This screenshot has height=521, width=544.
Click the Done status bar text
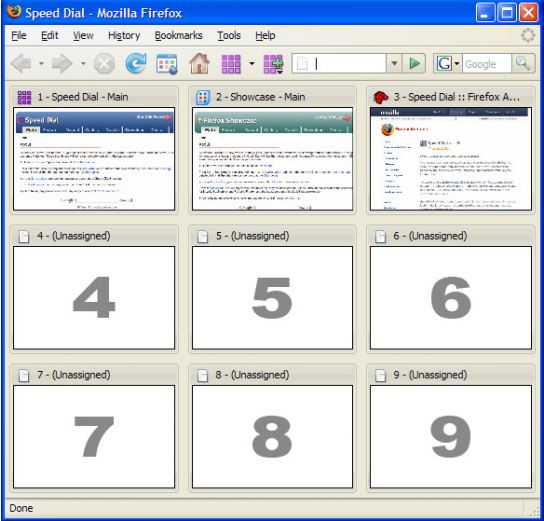coord(21,508)
